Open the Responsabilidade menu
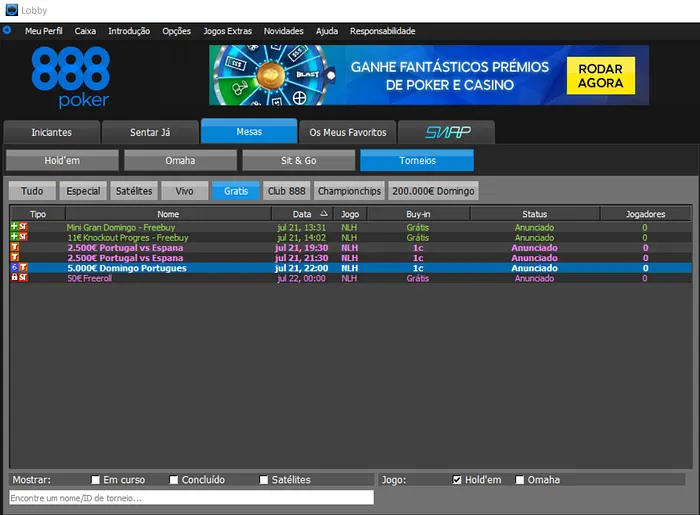 pos(383,31)
